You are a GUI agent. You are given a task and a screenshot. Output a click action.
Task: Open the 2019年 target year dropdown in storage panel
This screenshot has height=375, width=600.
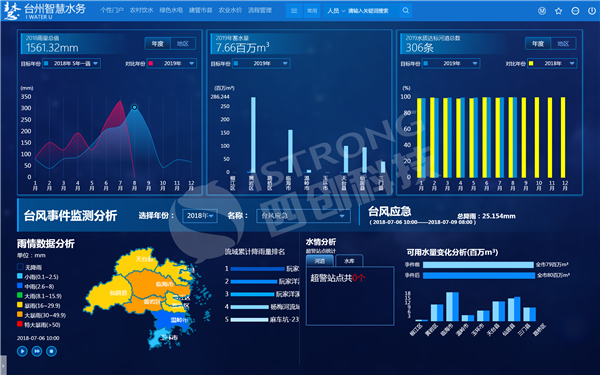click(x=261, y=64)
